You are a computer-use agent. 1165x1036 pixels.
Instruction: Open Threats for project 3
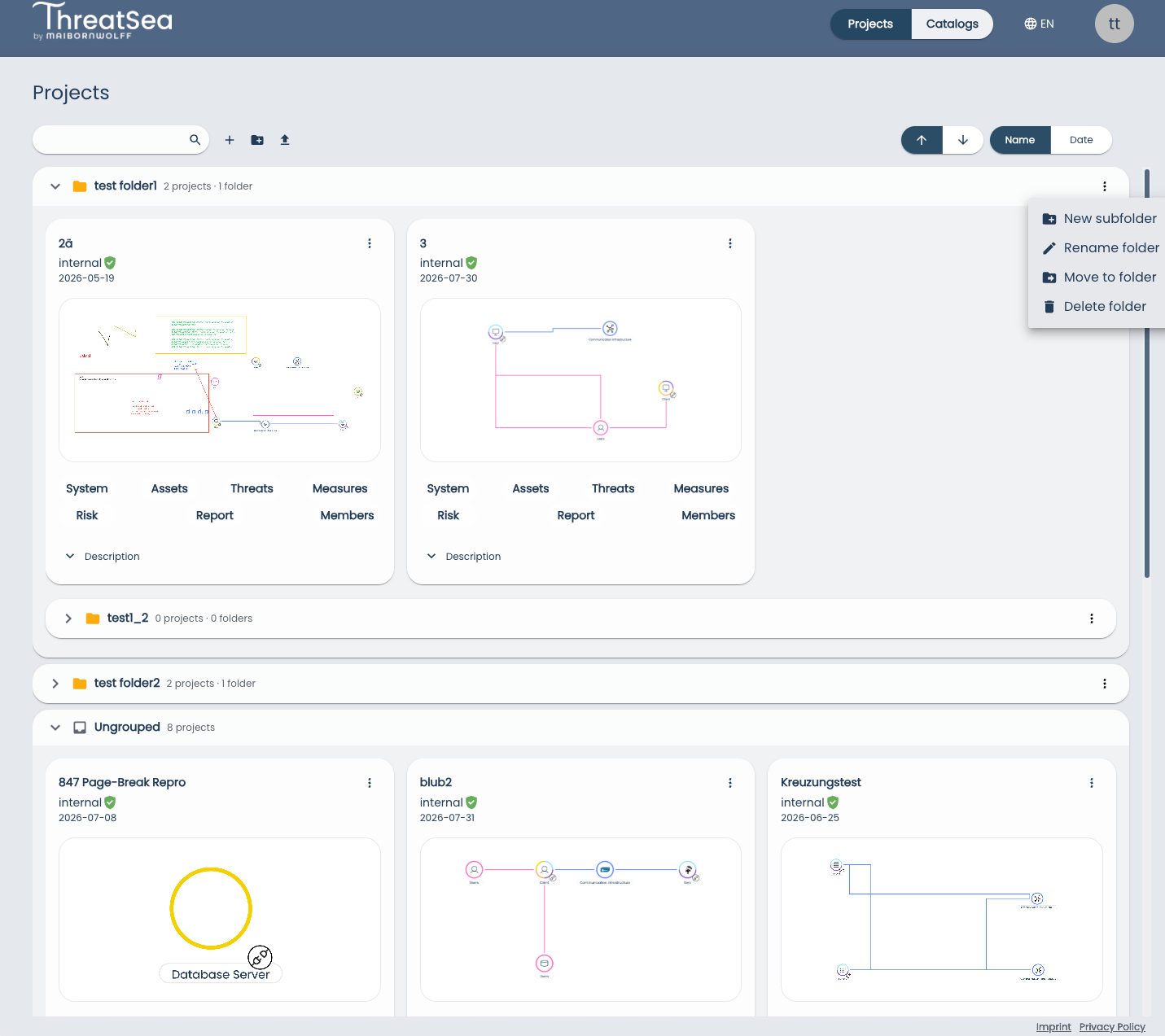coord(613,488)
